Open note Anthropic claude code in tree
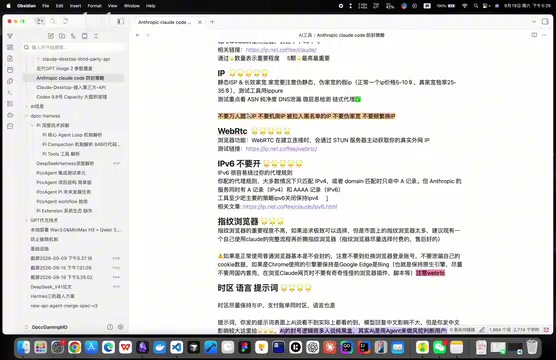556x360 pixels. coord(74,78)
